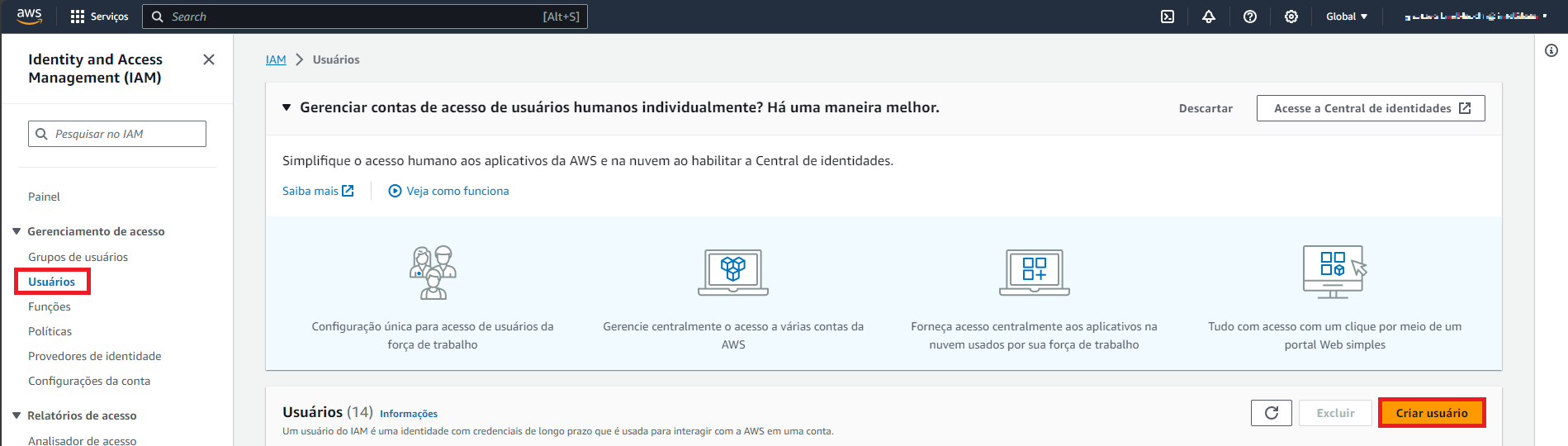Click the AWS logo home icon
Viewport: 1568px width, 446px height.
point(29,16)
